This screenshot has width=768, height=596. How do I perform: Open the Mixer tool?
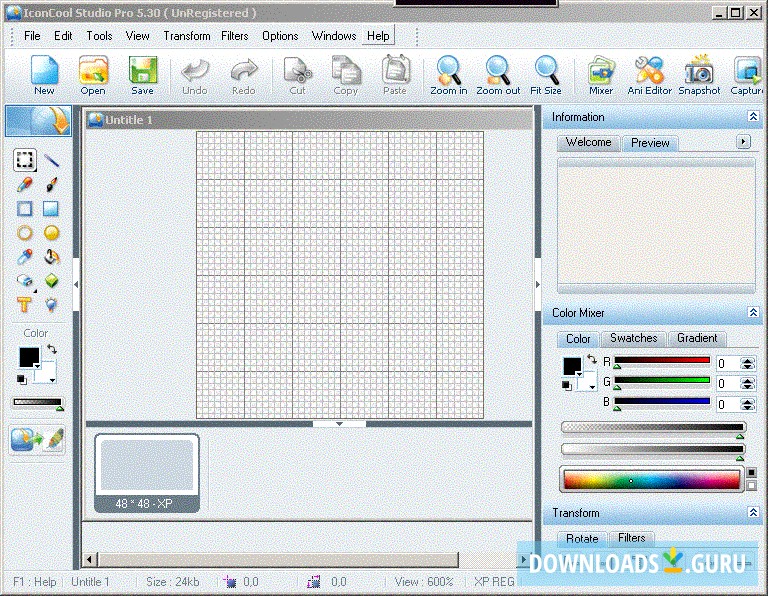601,74
